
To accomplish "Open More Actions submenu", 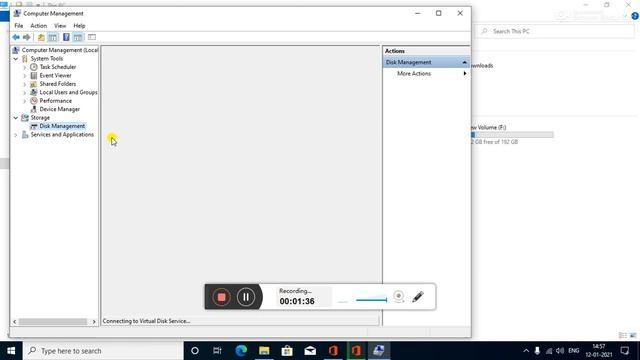I will [x=426, y=73].
